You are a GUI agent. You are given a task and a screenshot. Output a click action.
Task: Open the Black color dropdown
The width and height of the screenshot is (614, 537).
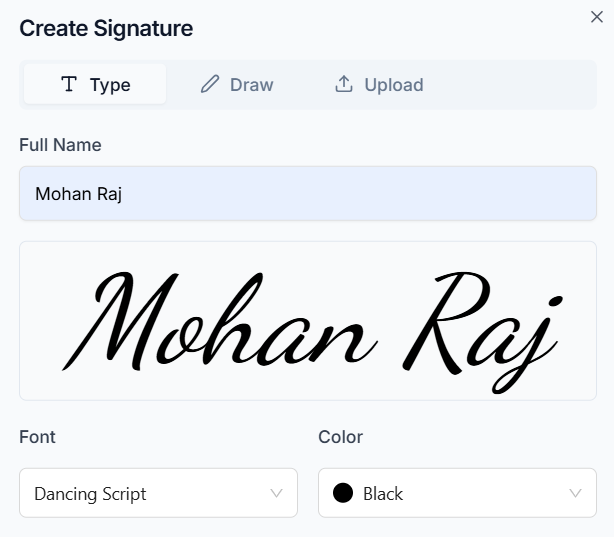pyautogui.click(x=457, y=493)
